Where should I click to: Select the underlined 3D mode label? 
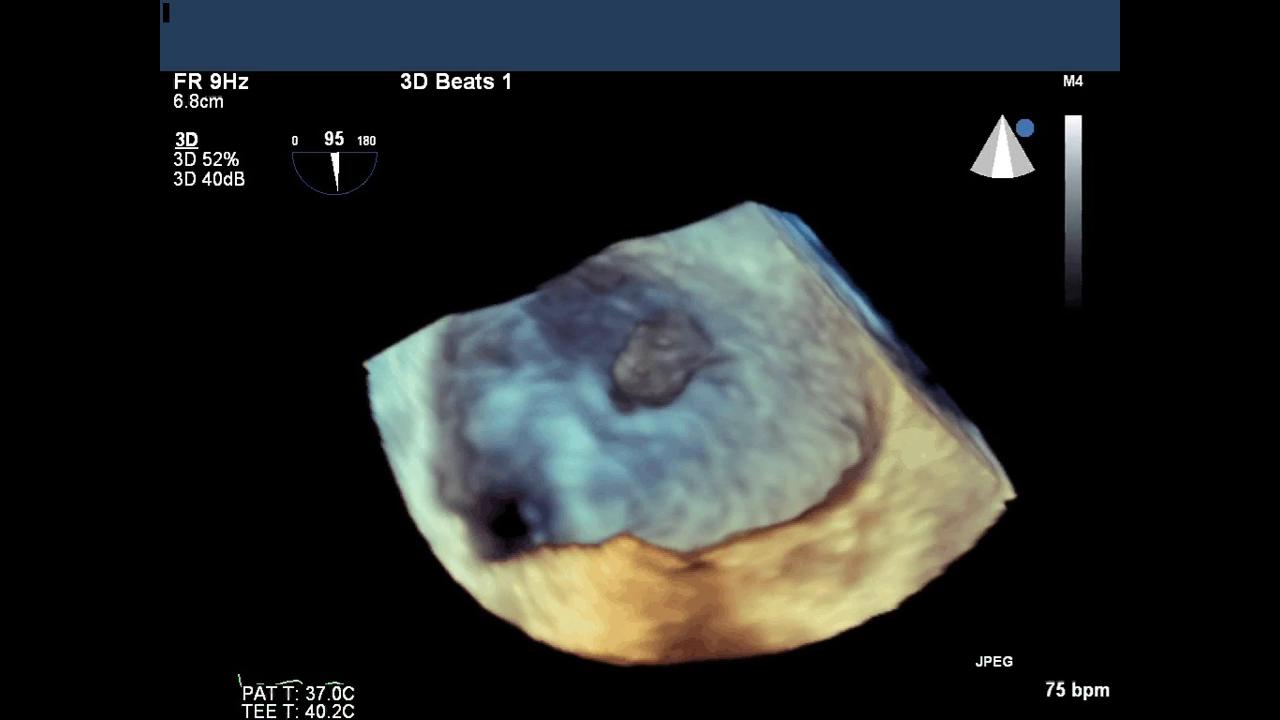tap(186, 140)
